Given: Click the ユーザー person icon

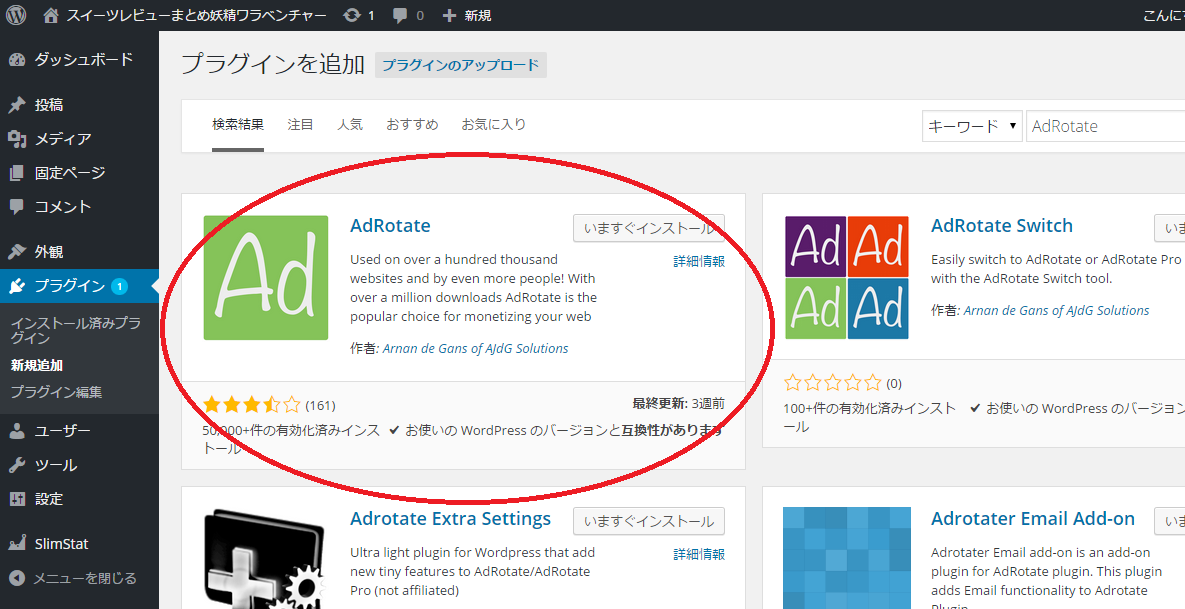Looking at the screenshot, I should (x=17, y=431).
